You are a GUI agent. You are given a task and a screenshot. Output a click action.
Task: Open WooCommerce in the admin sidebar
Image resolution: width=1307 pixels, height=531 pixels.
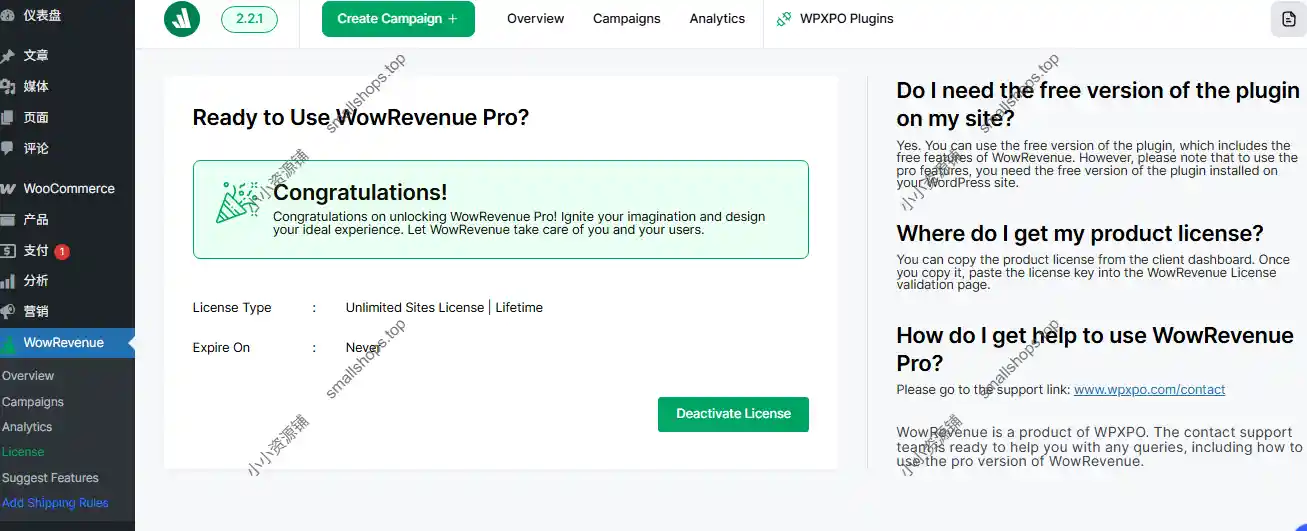pos(69,189)
